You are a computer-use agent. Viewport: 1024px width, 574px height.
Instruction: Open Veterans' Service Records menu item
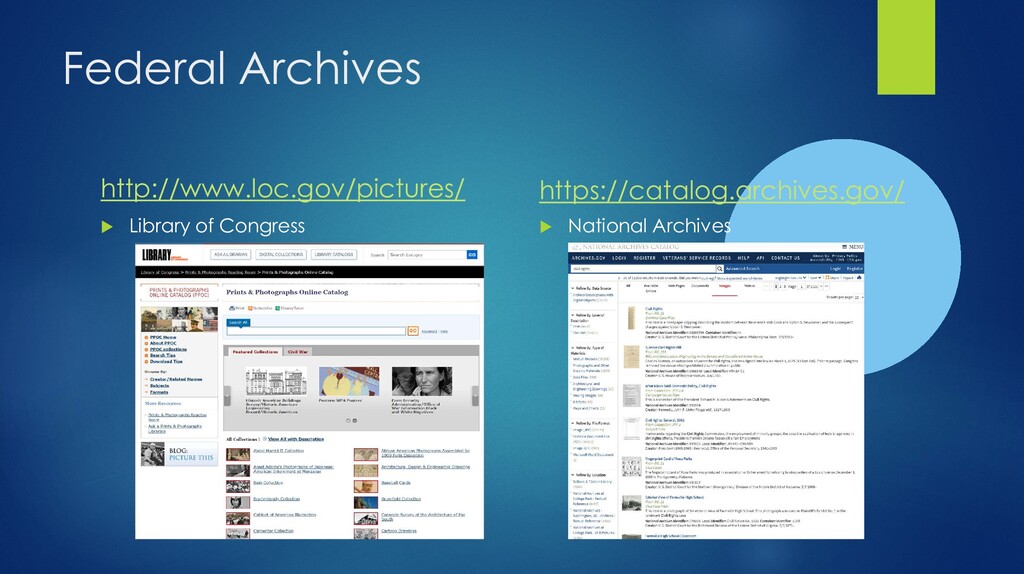coord(697,258)
